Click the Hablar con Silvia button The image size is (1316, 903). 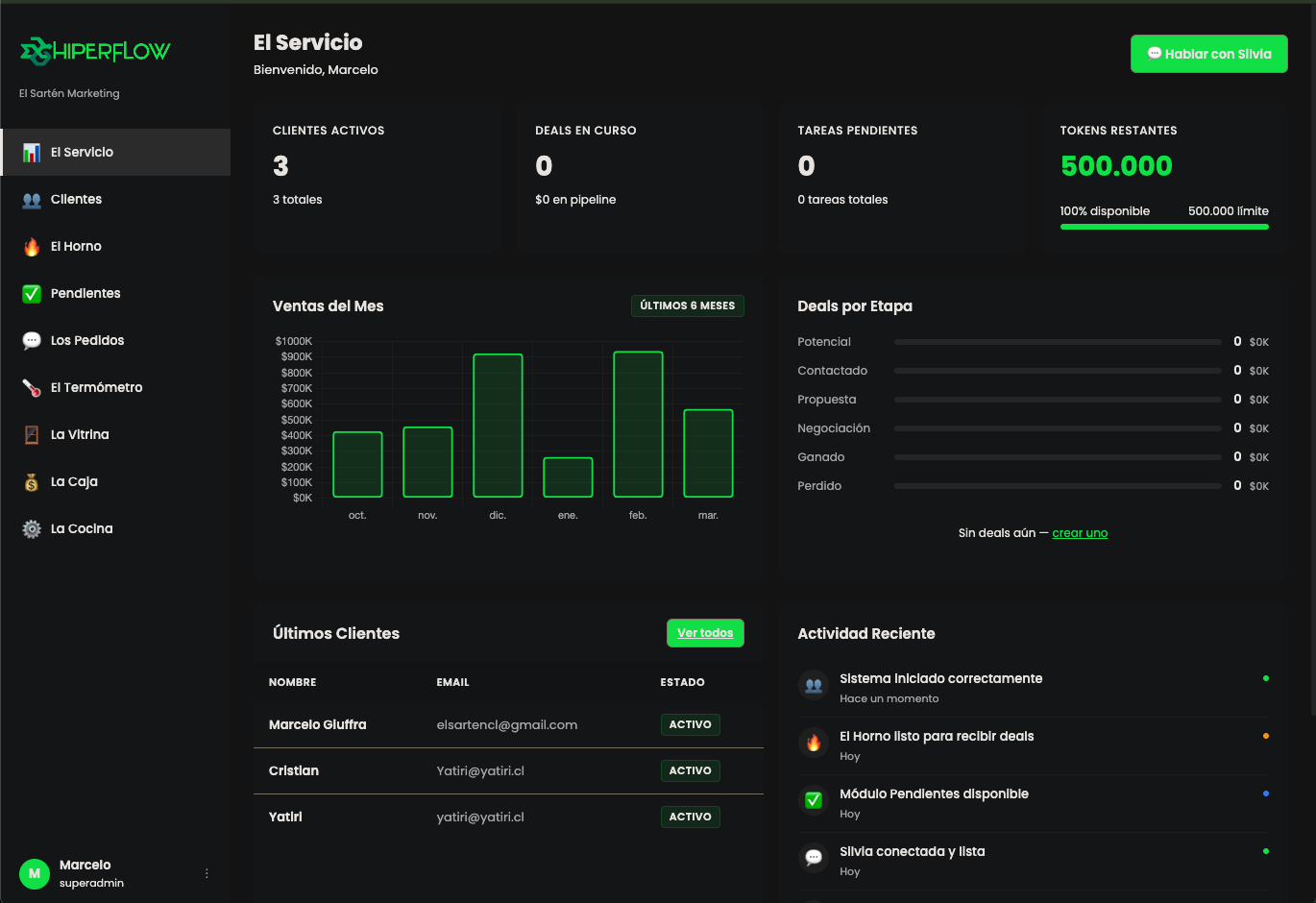pos(1209,54)
